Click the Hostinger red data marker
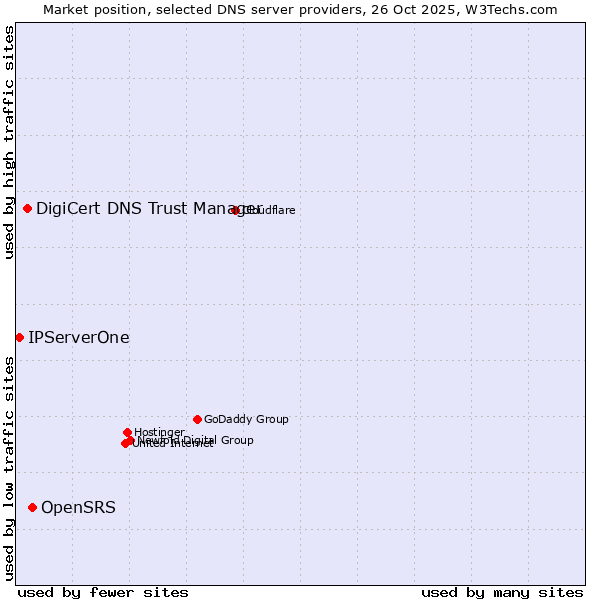The height and width of the screenshot is (600, 600). (x=127, y=432)
